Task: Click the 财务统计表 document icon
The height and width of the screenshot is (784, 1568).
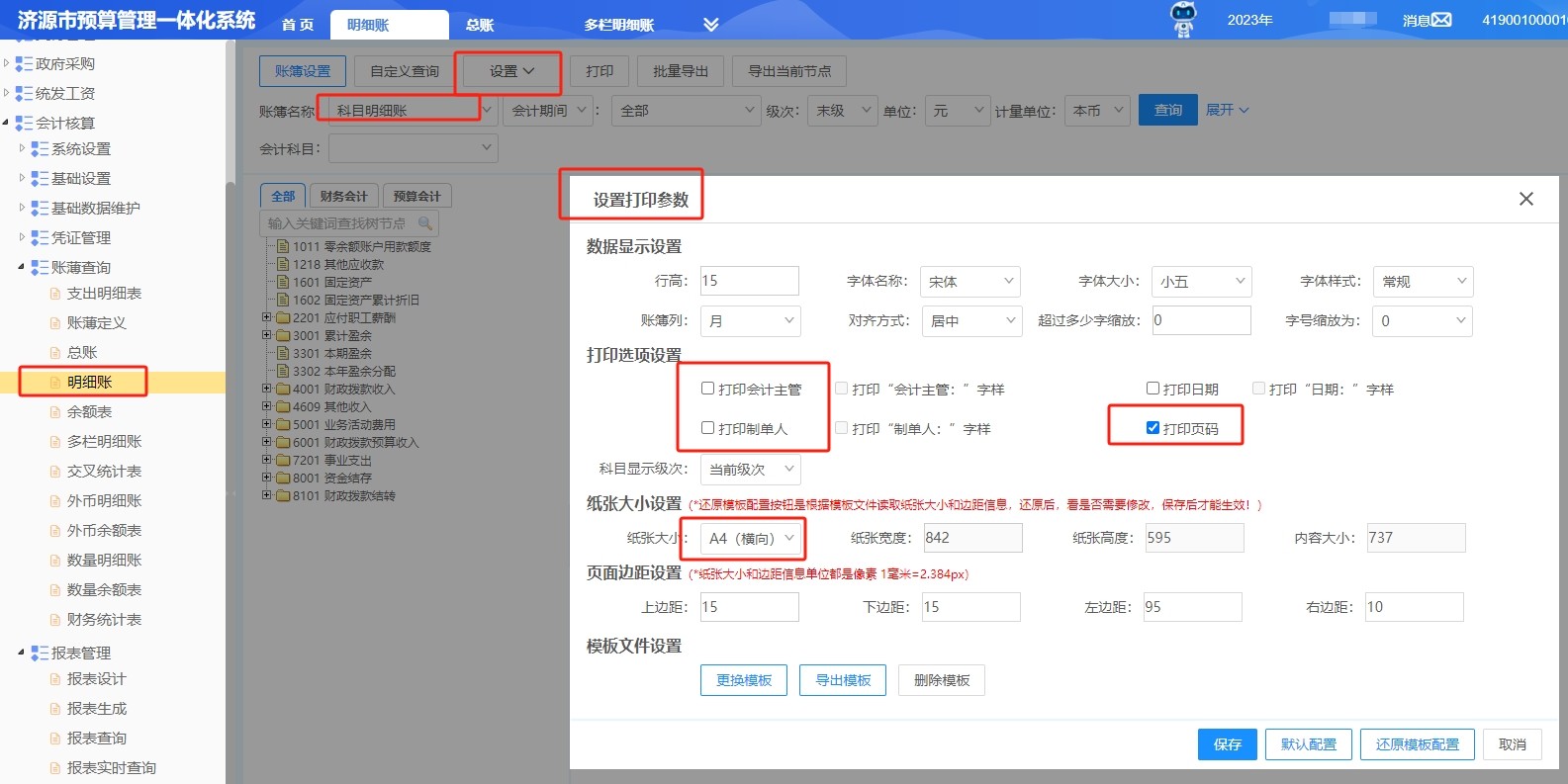Action: [55, 620]
